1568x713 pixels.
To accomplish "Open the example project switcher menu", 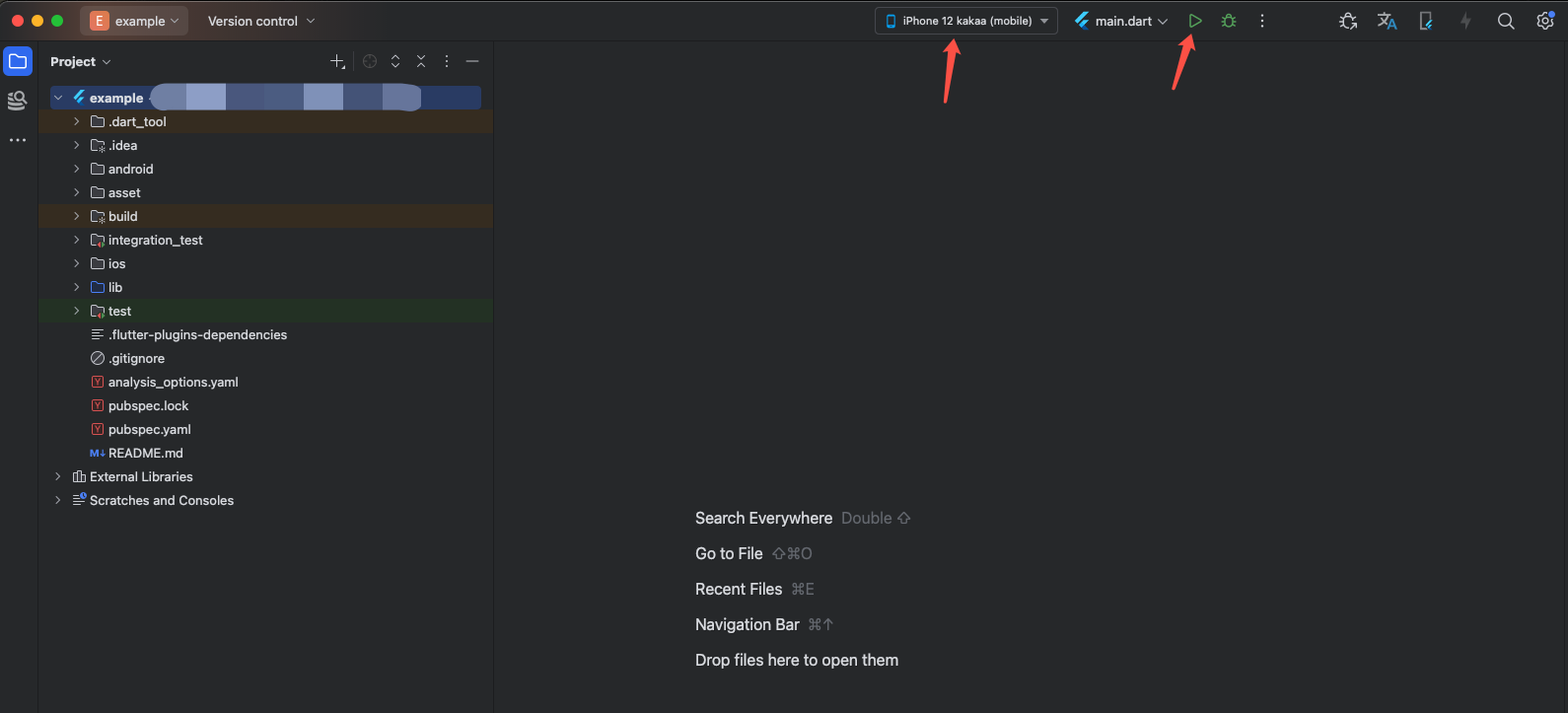I will point(134,21).
